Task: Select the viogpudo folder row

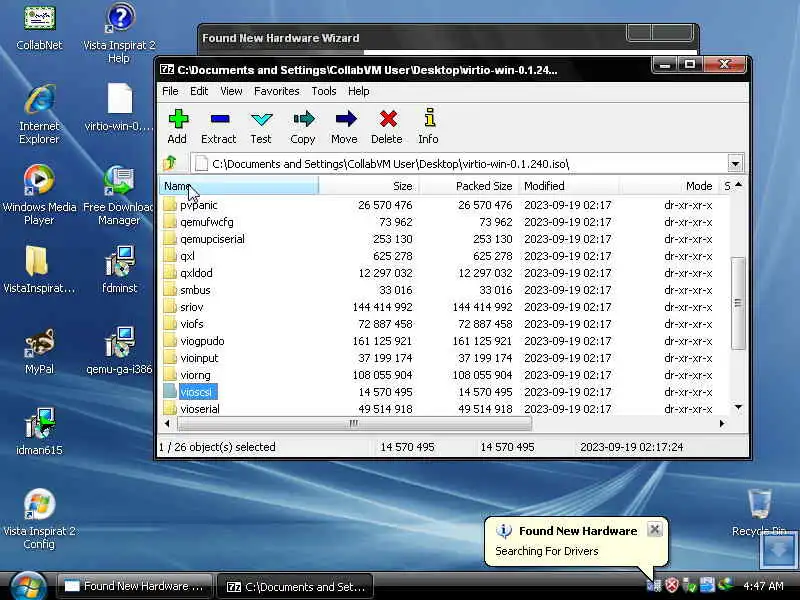Action: click(x=444, y=341)
